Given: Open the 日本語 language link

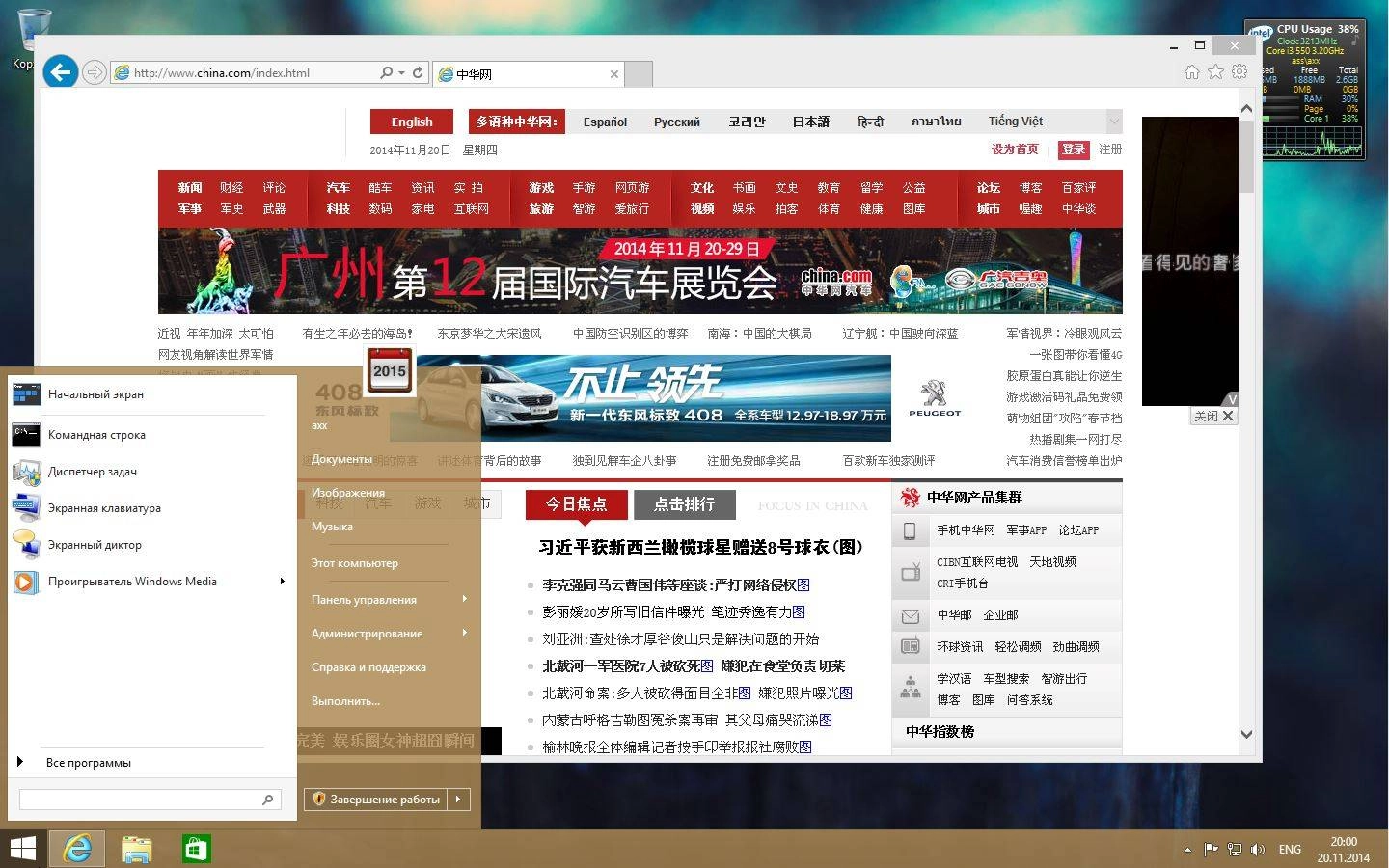Looking at the screenshot, I should 811,122.
